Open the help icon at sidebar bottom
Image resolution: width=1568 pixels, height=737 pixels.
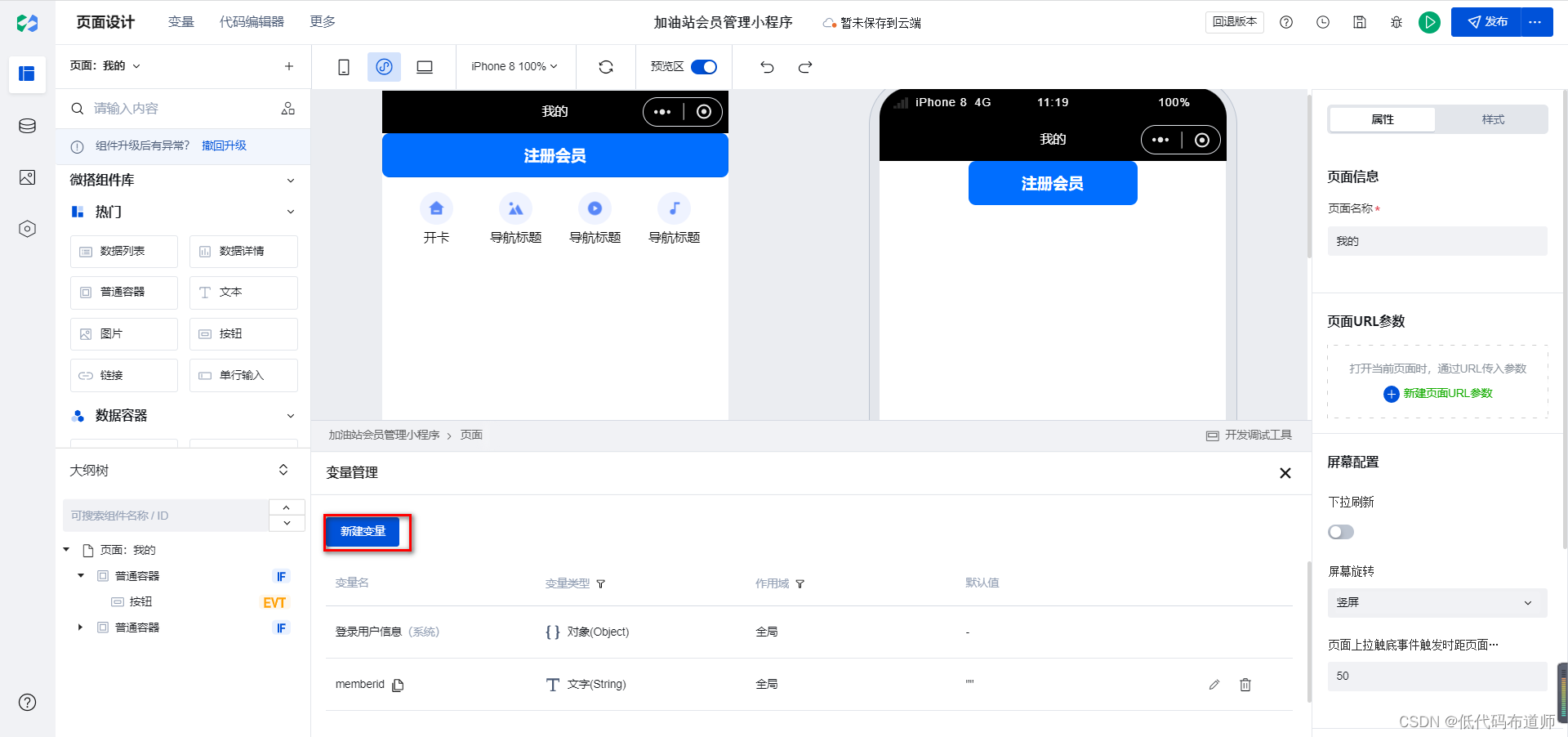(x=27, y=702)
